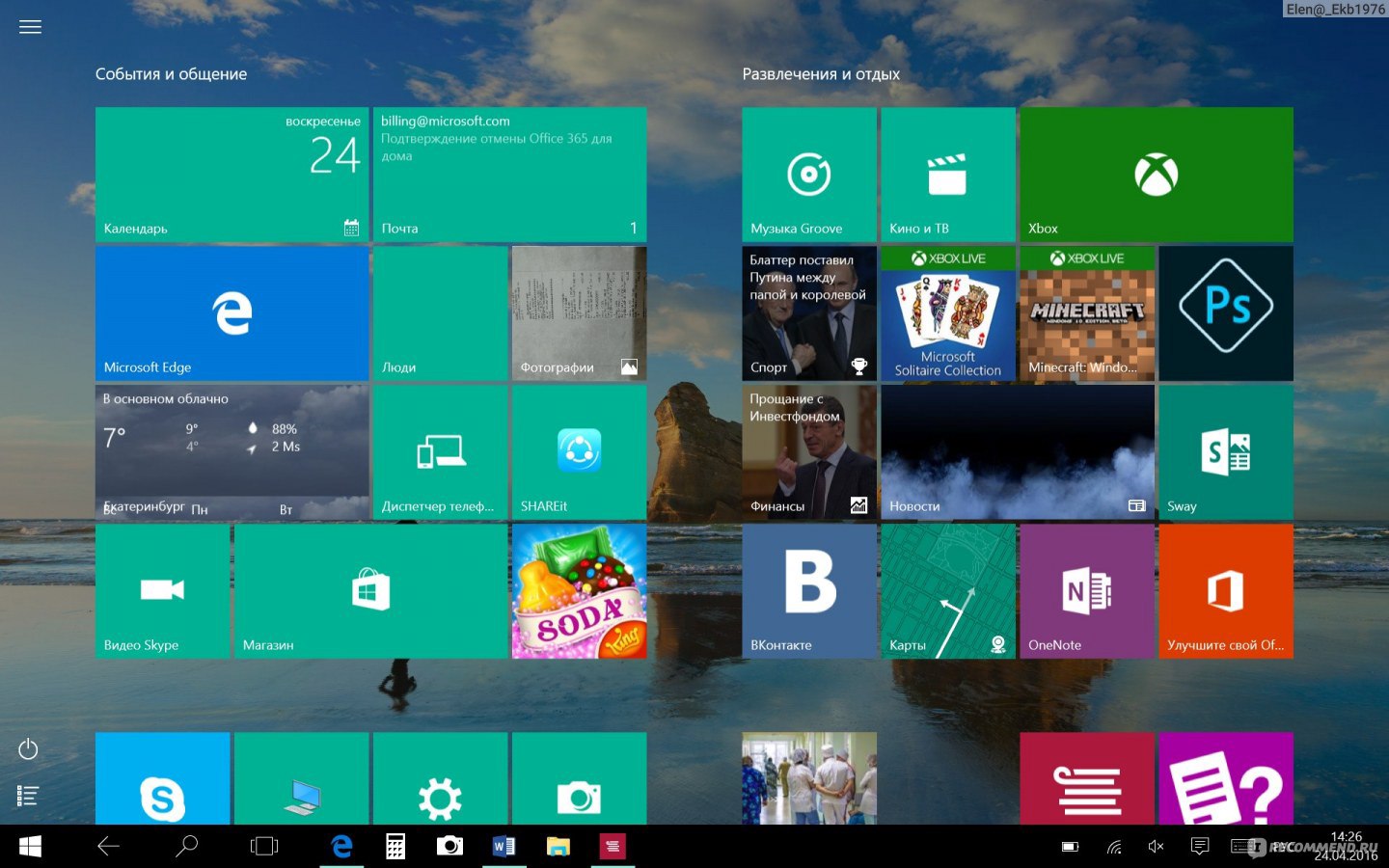Switch to Edge on the taskbar

pos(341,846)
